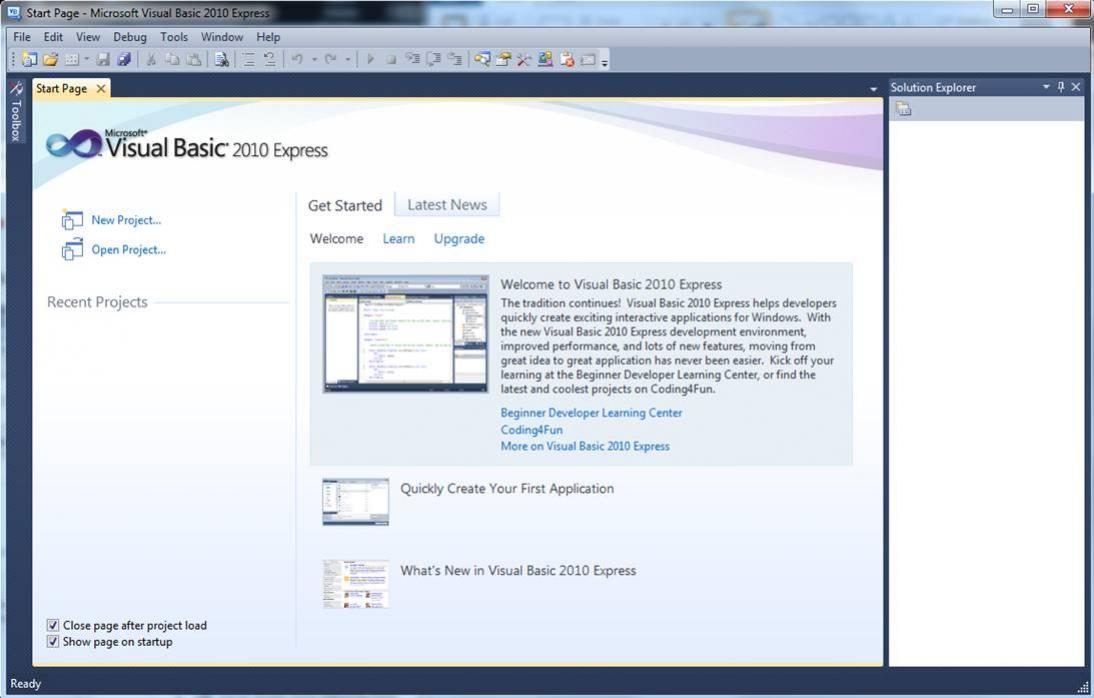Click the Save floppy disk toolbar icon
The width and height of the screenshot is (1094, 698).
point(103,60)
